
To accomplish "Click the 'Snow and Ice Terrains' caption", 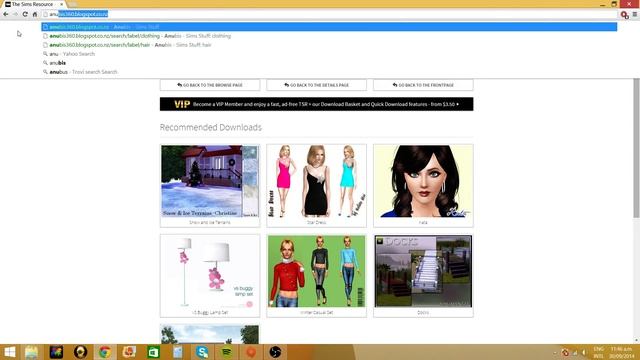I will tap(210, 222).
